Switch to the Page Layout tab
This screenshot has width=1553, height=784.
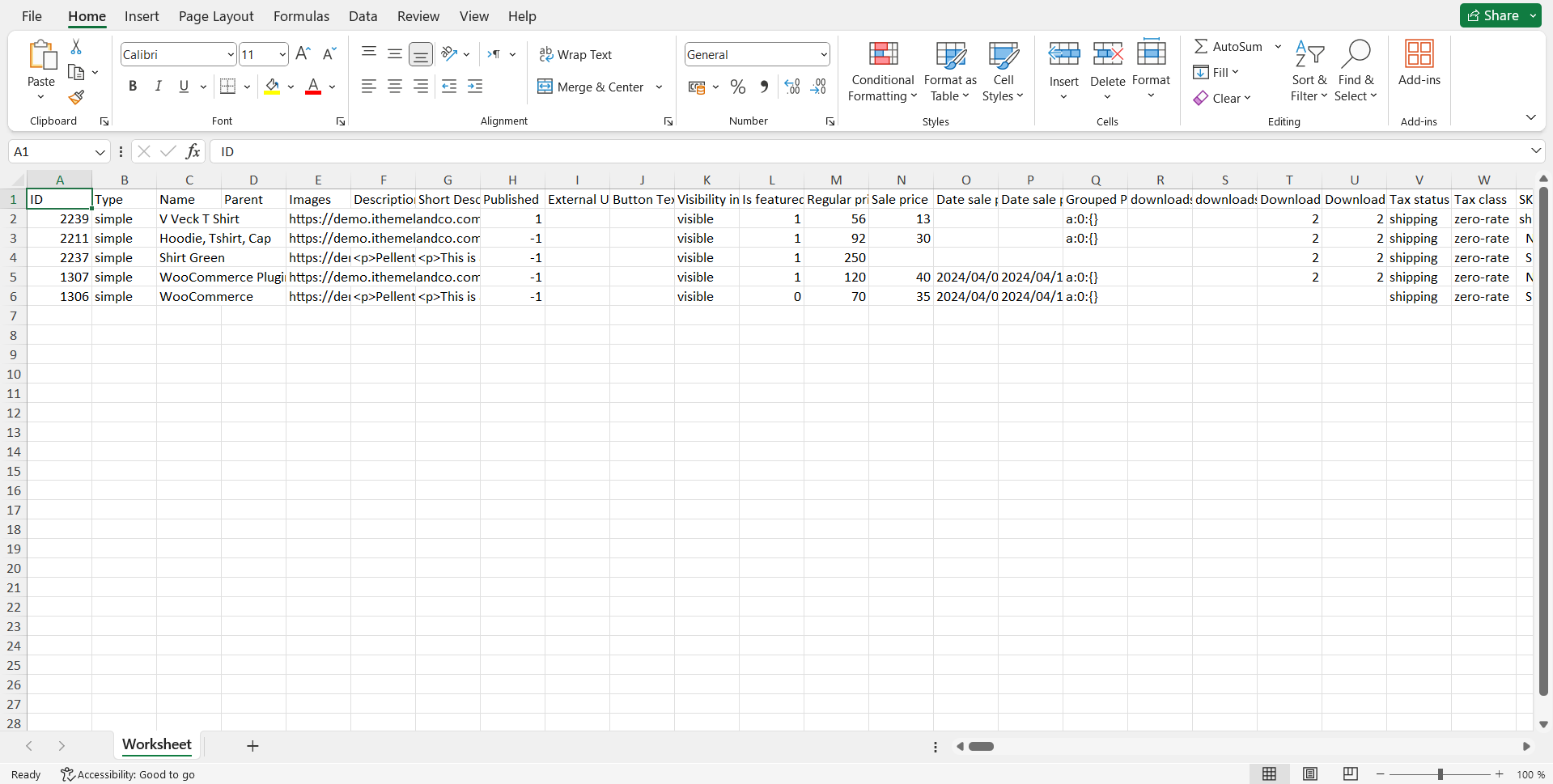[216, 16]
